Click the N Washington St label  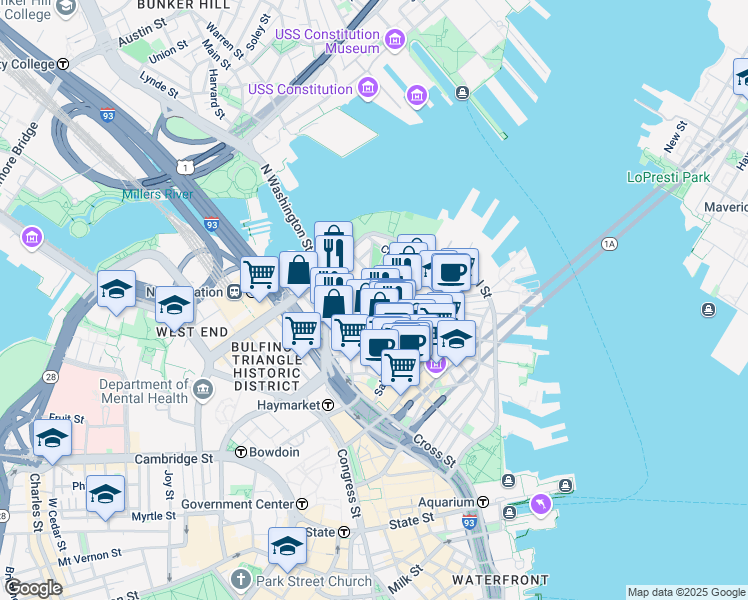pyautogui.click(x=287, y=207)
